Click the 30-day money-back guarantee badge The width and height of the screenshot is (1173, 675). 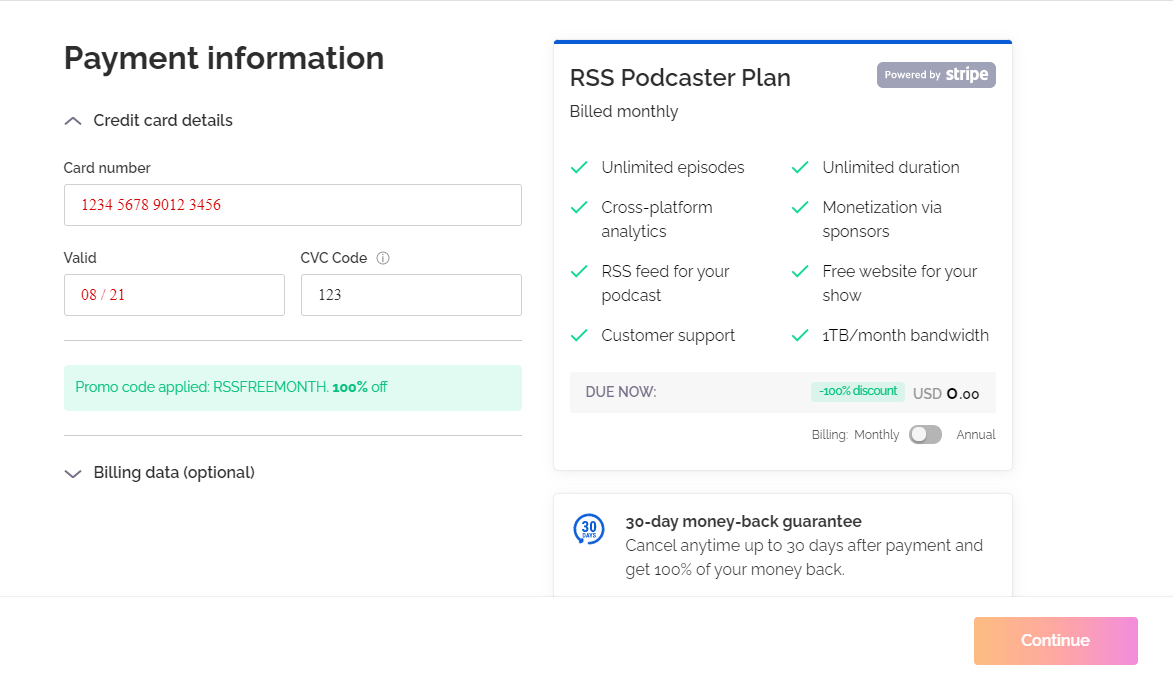[x=590, y=530]
